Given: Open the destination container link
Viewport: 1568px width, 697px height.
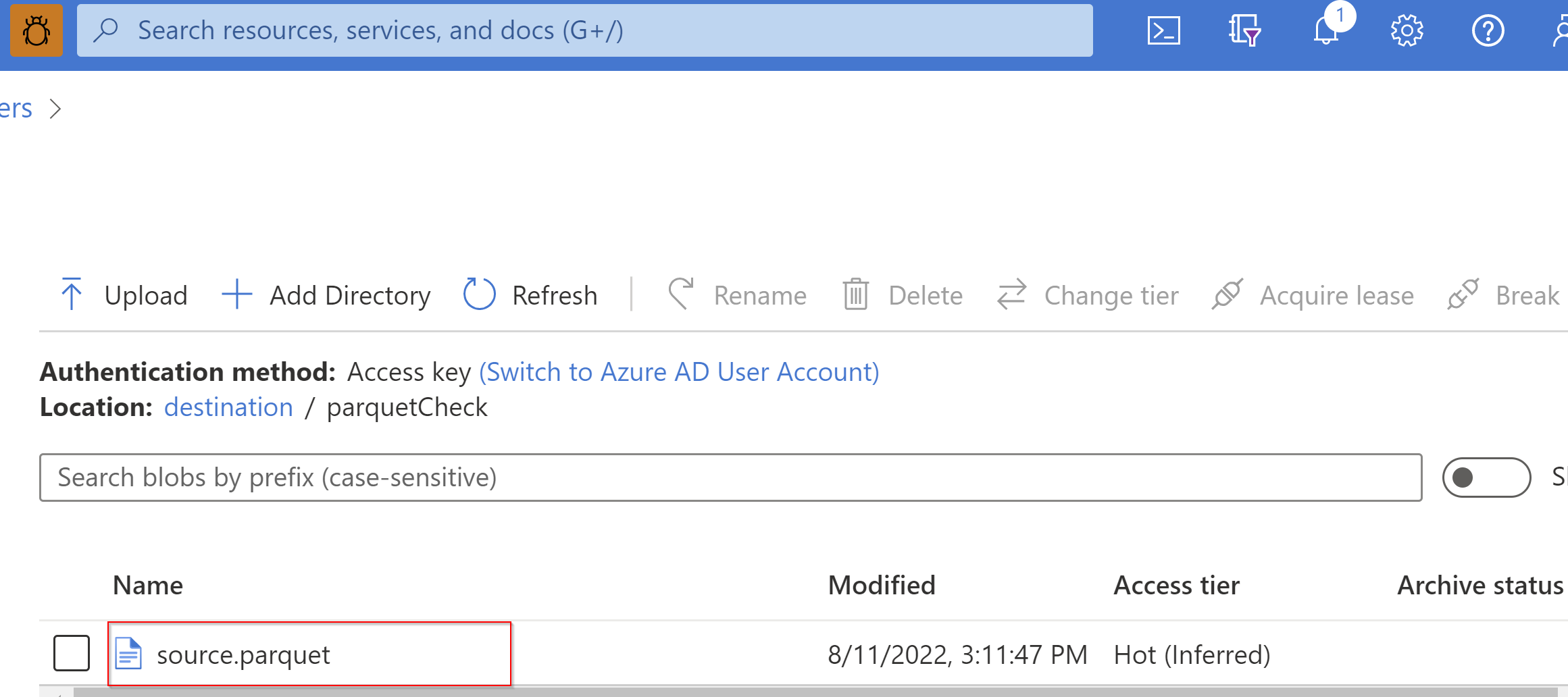Looking at the screenshot, I should coord(228,407).
